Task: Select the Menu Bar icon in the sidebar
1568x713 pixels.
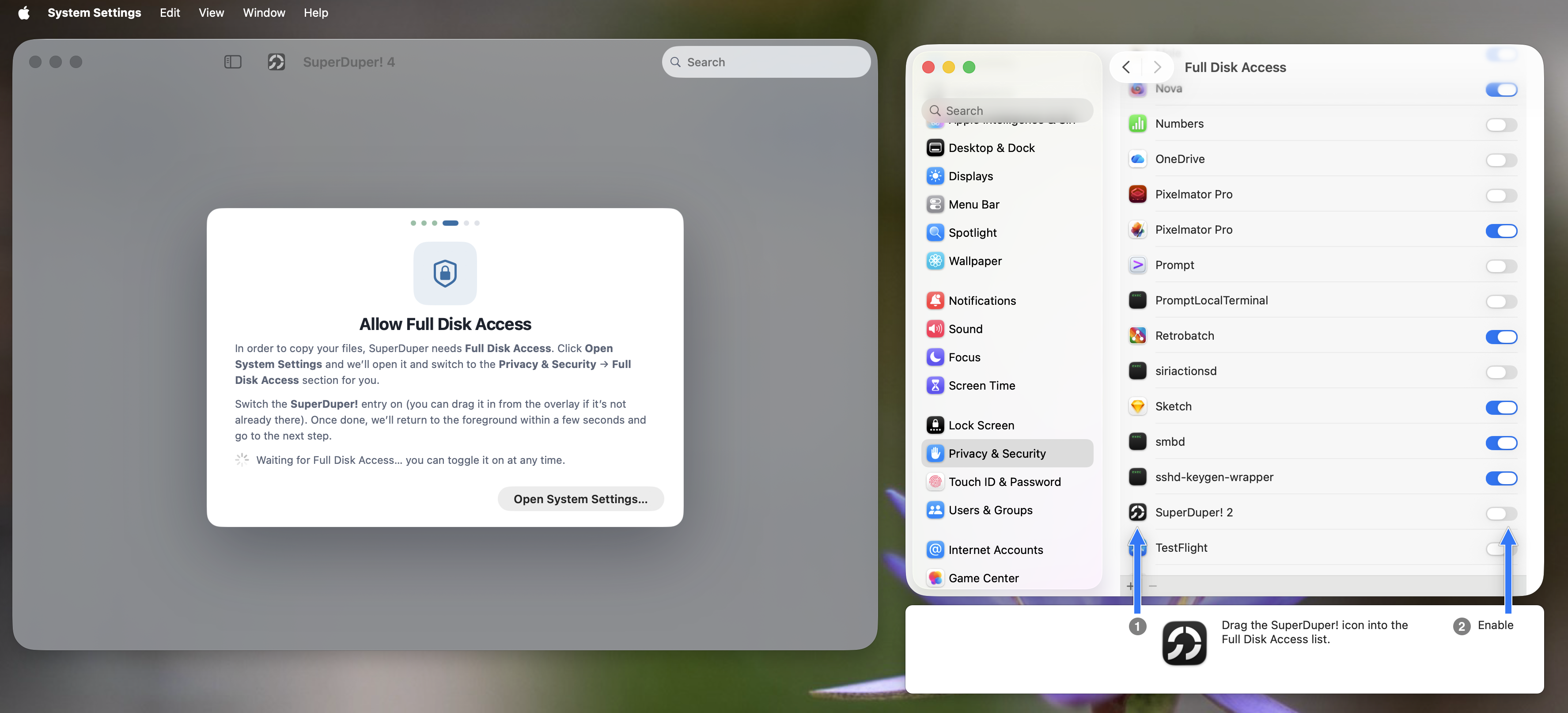Action: (x=935, y=205)
